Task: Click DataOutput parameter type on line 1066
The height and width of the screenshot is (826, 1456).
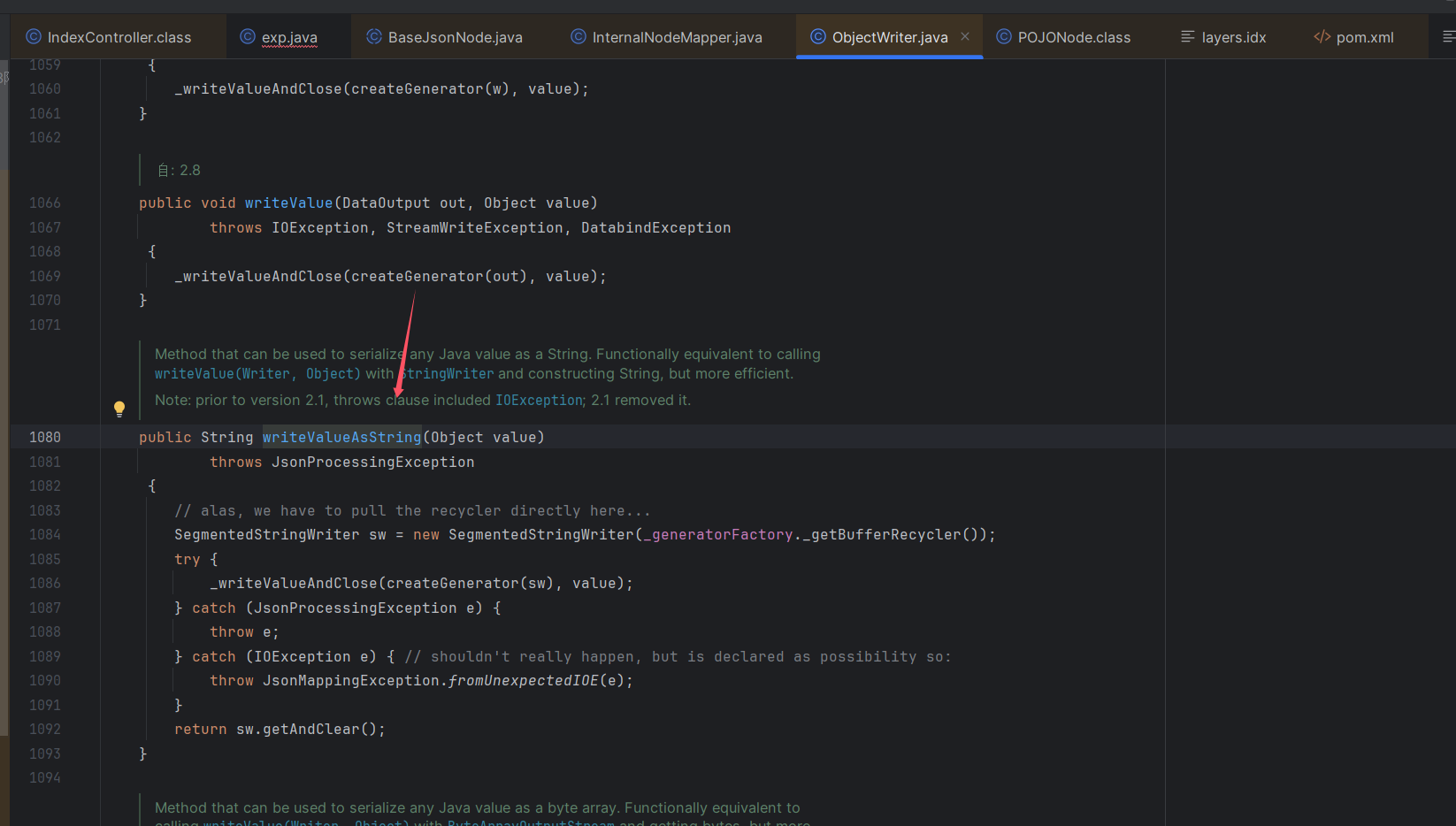Action: [x=387, y=203]
